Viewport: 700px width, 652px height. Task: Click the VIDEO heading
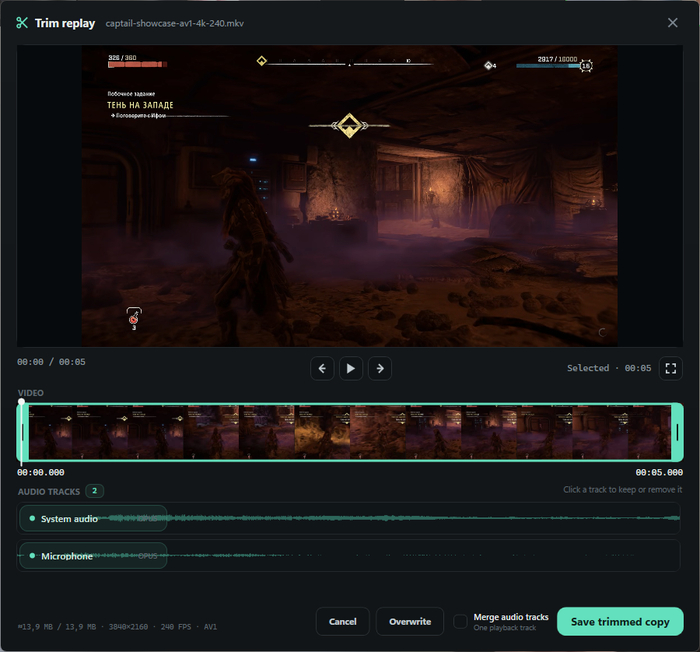pyautogui.click(x=31, y=393)
